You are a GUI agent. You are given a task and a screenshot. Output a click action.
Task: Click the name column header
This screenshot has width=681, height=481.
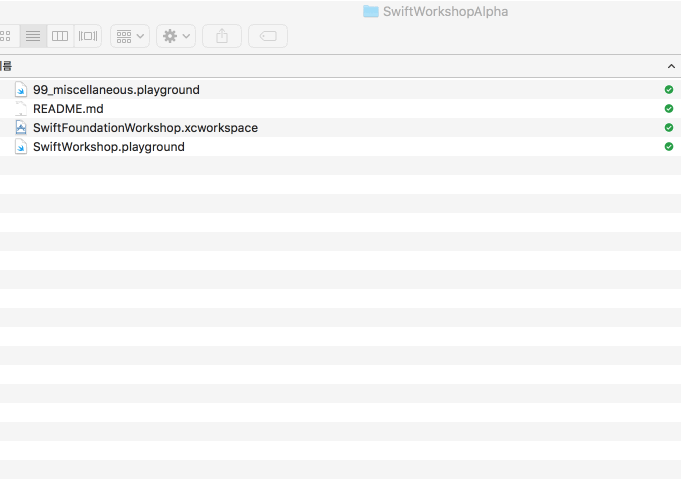click(x=340, y=66)
